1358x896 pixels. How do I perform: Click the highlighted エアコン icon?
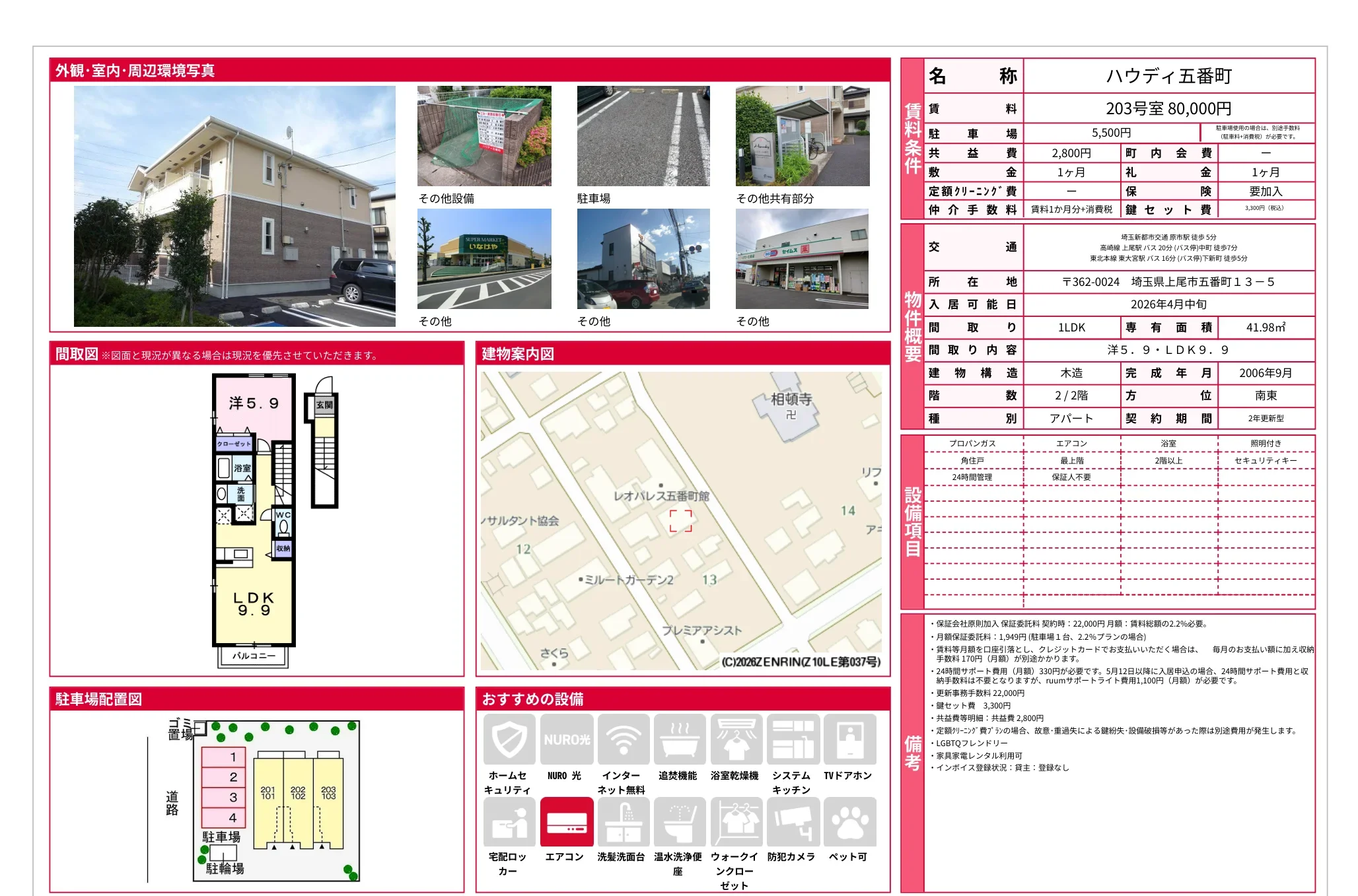coord(566,823)
